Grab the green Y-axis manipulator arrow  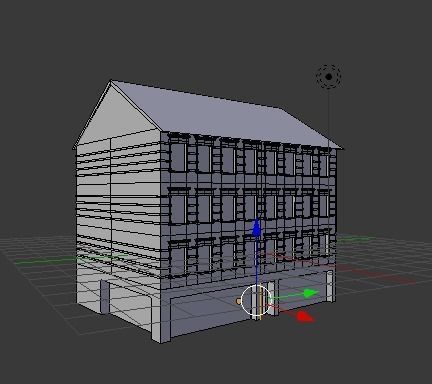point(311,293)
